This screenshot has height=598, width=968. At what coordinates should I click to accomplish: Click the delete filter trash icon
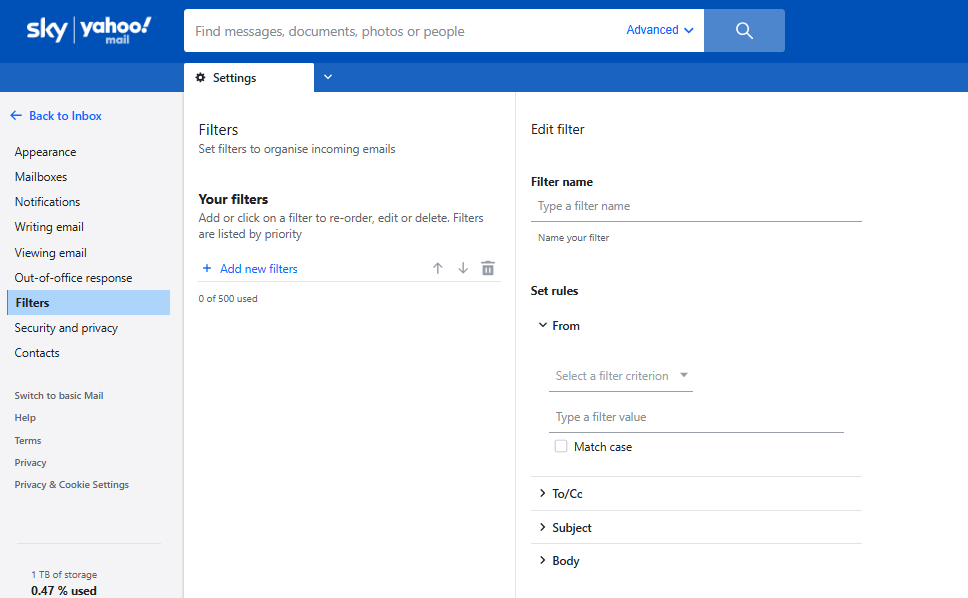pos(487,268)
